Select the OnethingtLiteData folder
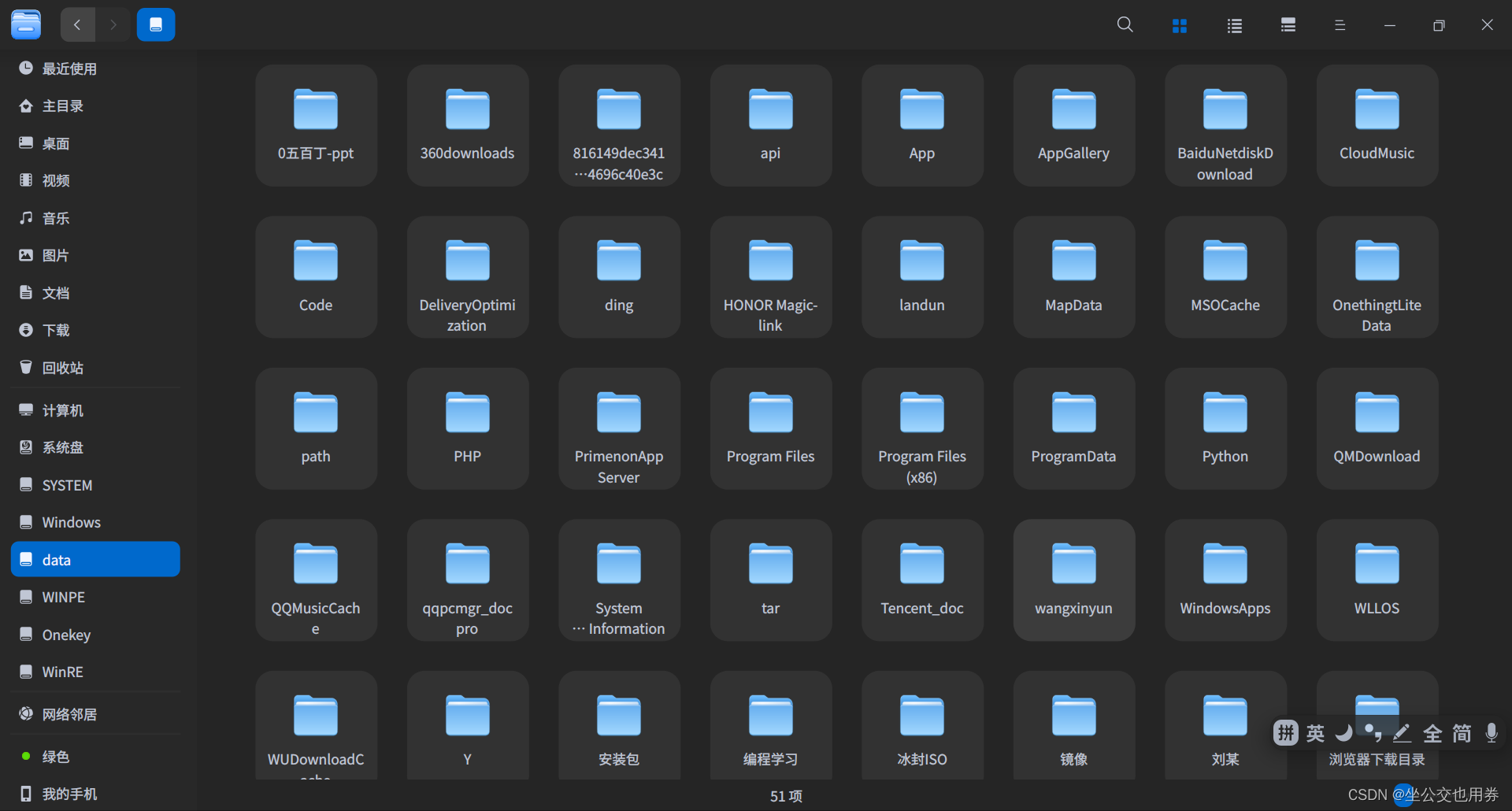1512x811 pixels. (1377, 277)
